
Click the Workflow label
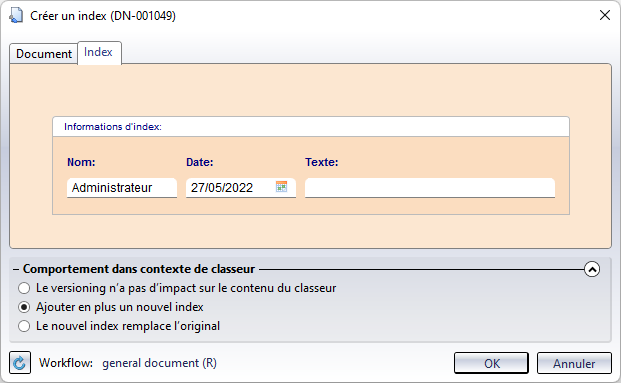pos(66,363)
